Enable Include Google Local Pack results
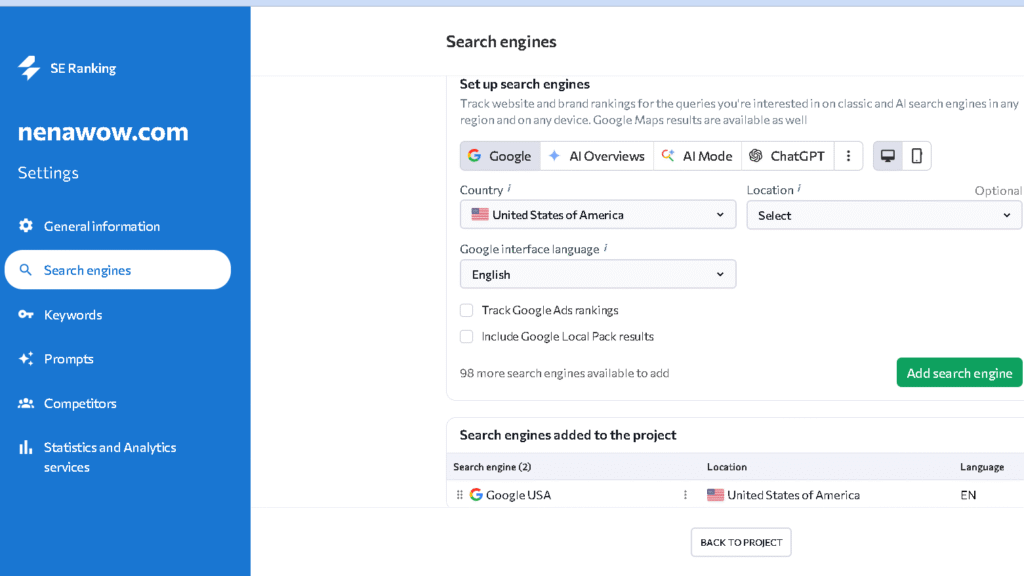This screenshot has width=1024, height=576. [466, 336]
